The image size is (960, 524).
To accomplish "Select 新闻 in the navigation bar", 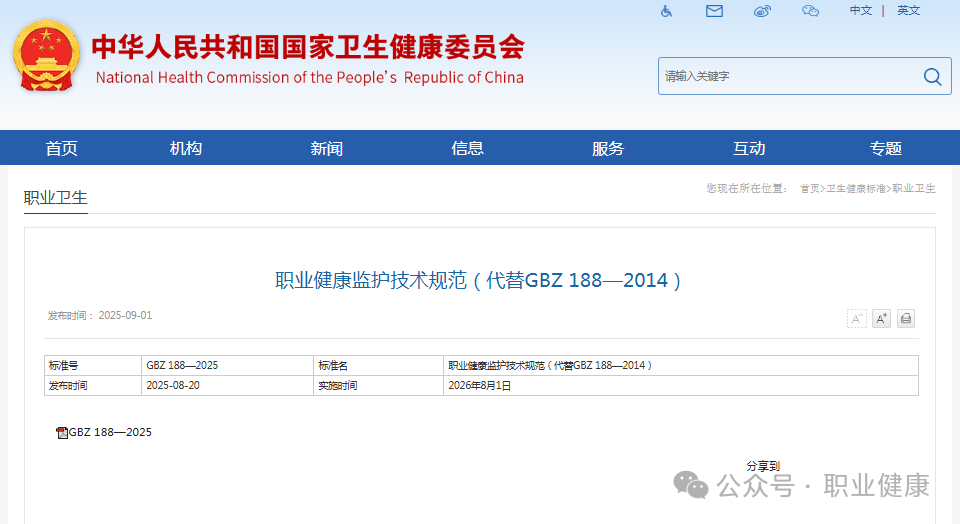I will coord(327,148).
